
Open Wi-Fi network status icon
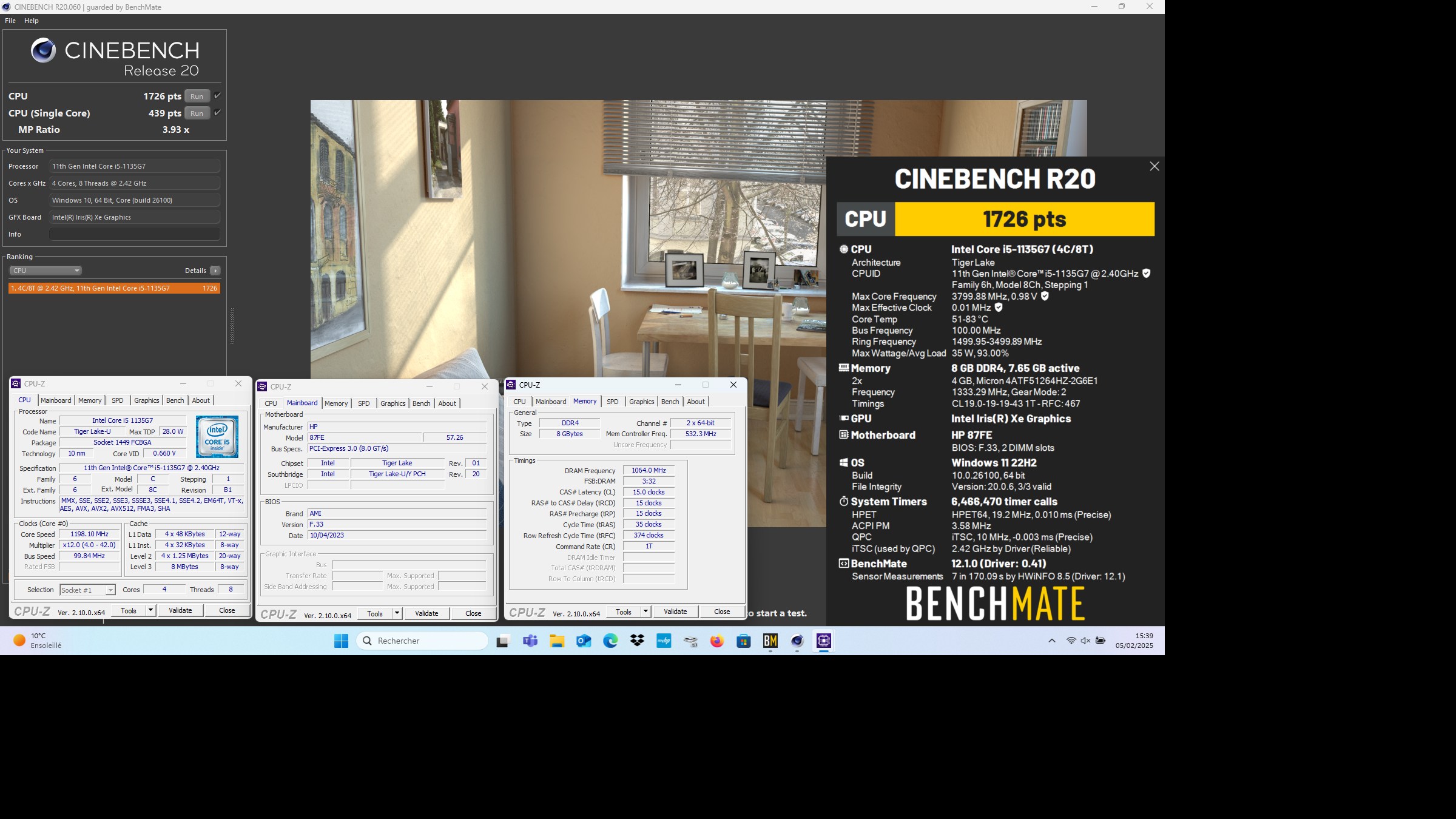point(1071,641)
